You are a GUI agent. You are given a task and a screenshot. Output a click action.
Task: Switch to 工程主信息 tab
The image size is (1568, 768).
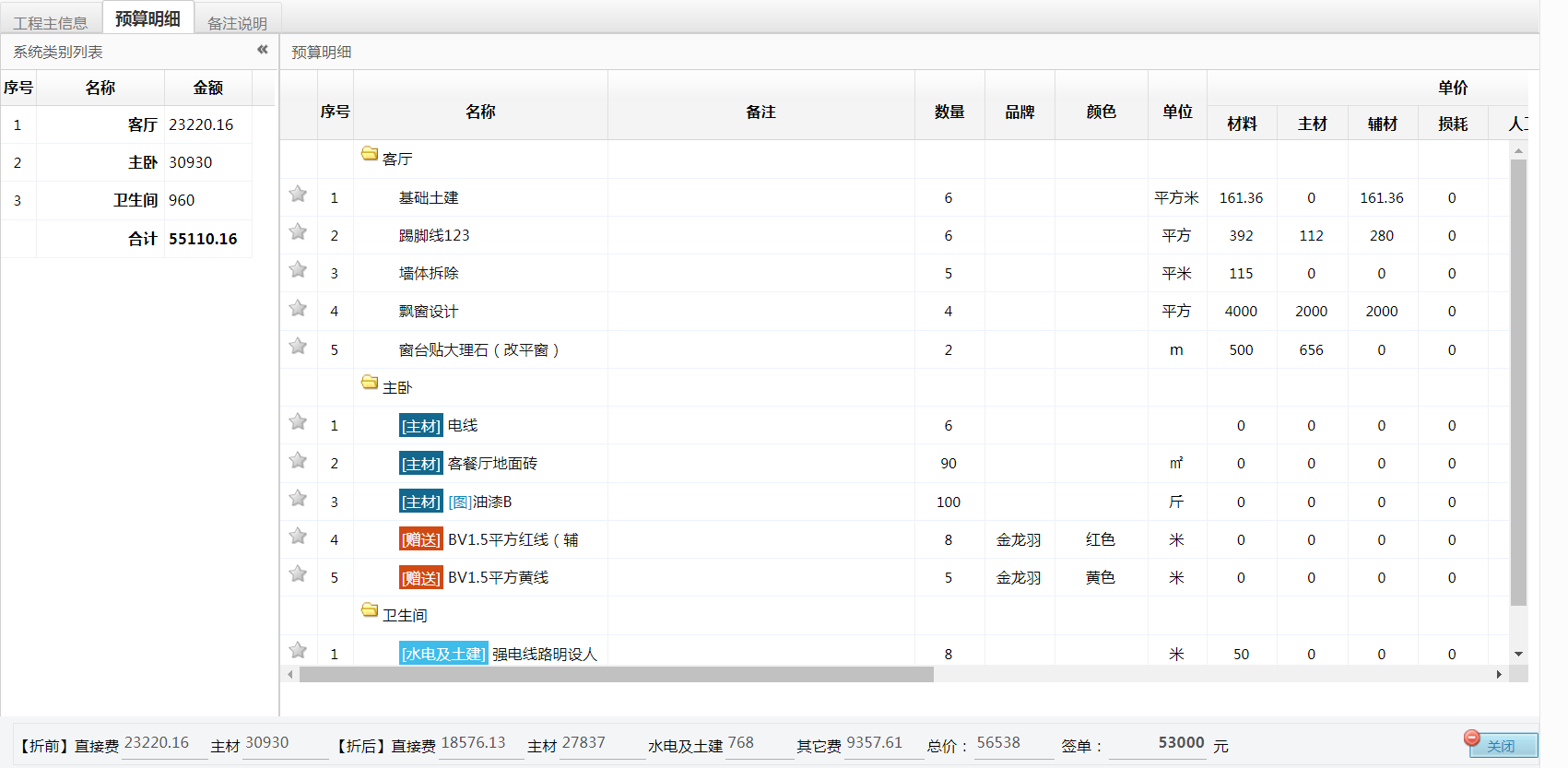51,22
